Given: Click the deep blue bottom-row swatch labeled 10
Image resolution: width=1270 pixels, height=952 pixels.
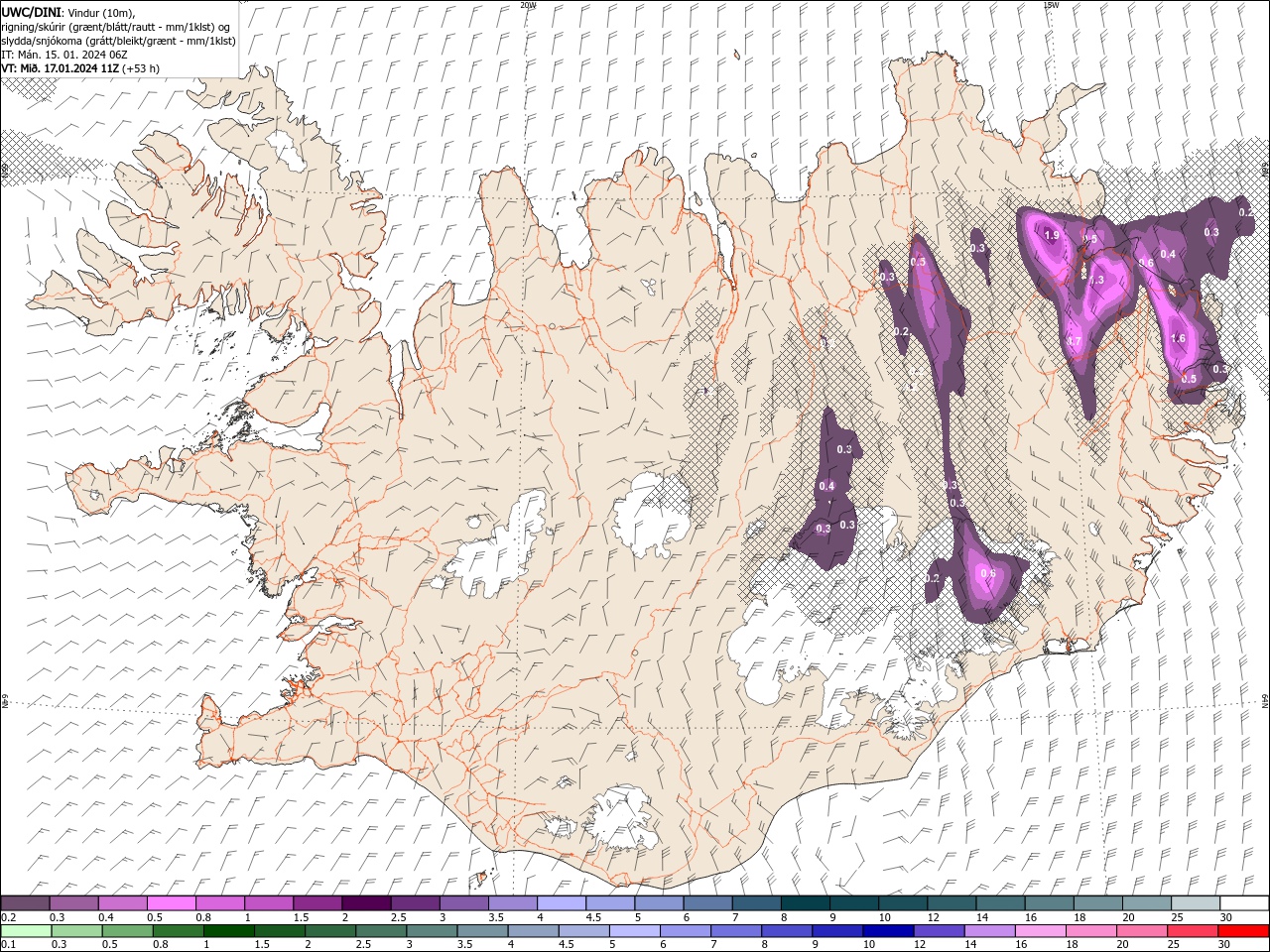Looking at the screenshot, I should point(887,931).
